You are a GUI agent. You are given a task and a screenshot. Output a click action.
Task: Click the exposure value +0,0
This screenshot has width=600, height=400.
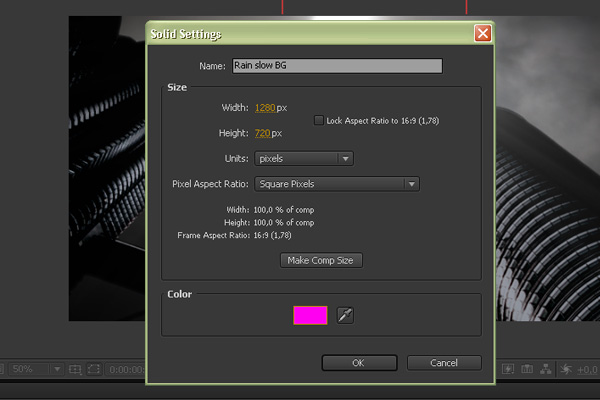tap(587, 370)
